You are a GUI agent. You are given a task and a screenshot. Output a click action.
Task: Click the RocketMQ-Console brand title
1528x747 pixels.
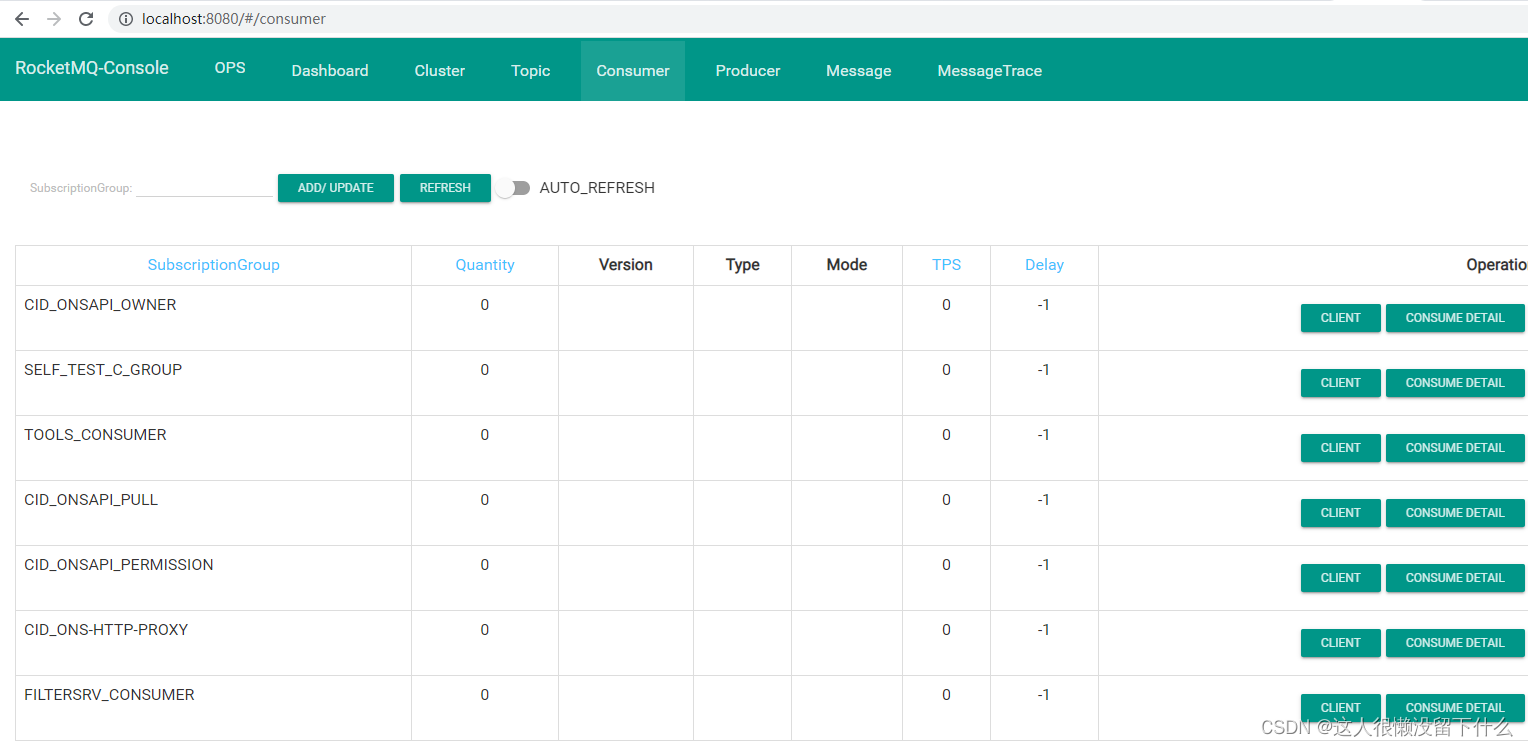(92, 68)
